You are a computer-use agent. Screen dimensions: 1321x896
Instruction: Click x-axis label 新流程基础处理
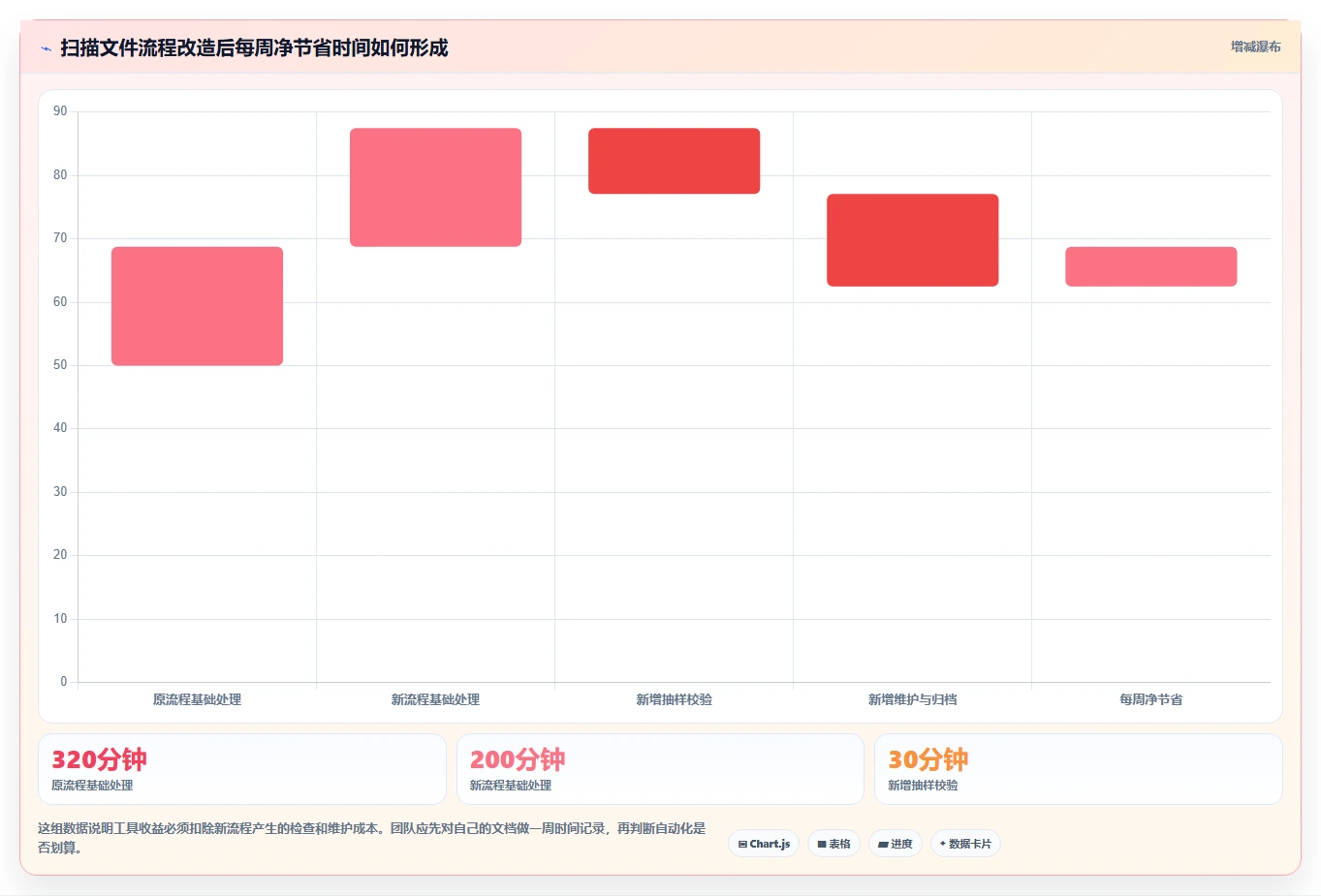click(435, 699)
